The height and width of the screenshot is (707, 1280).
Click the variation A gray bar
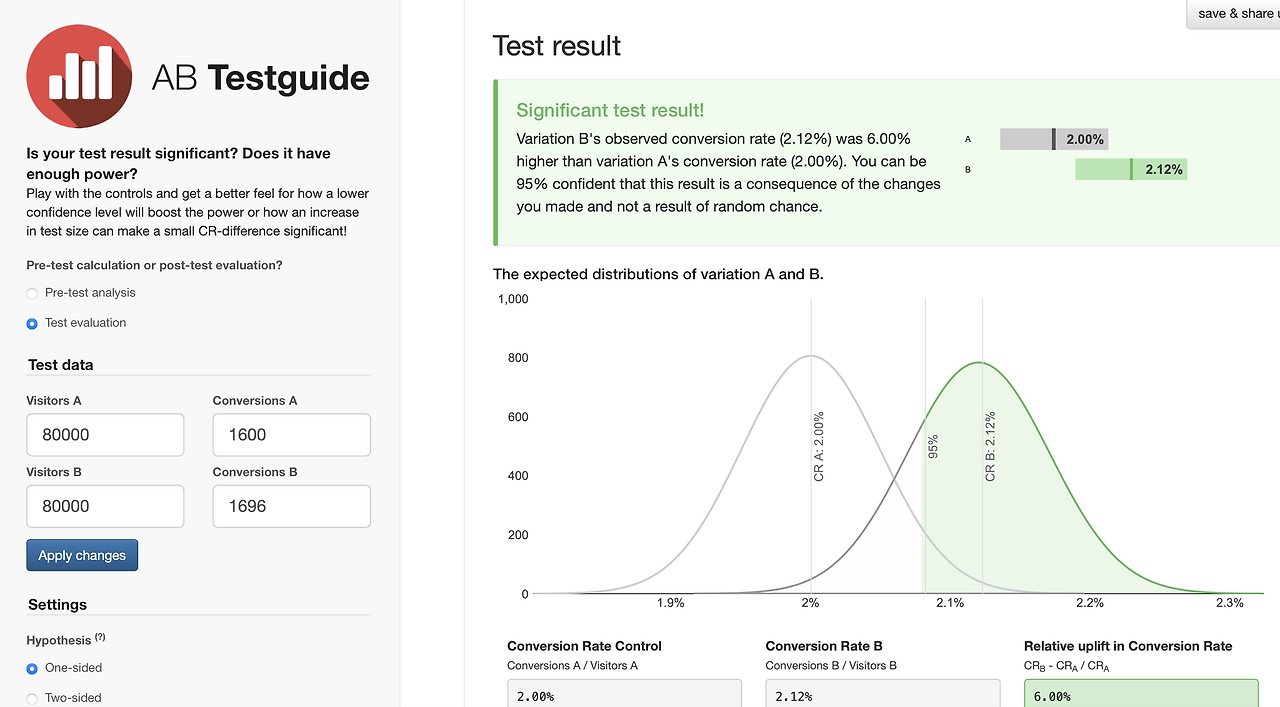point(1053,139)
